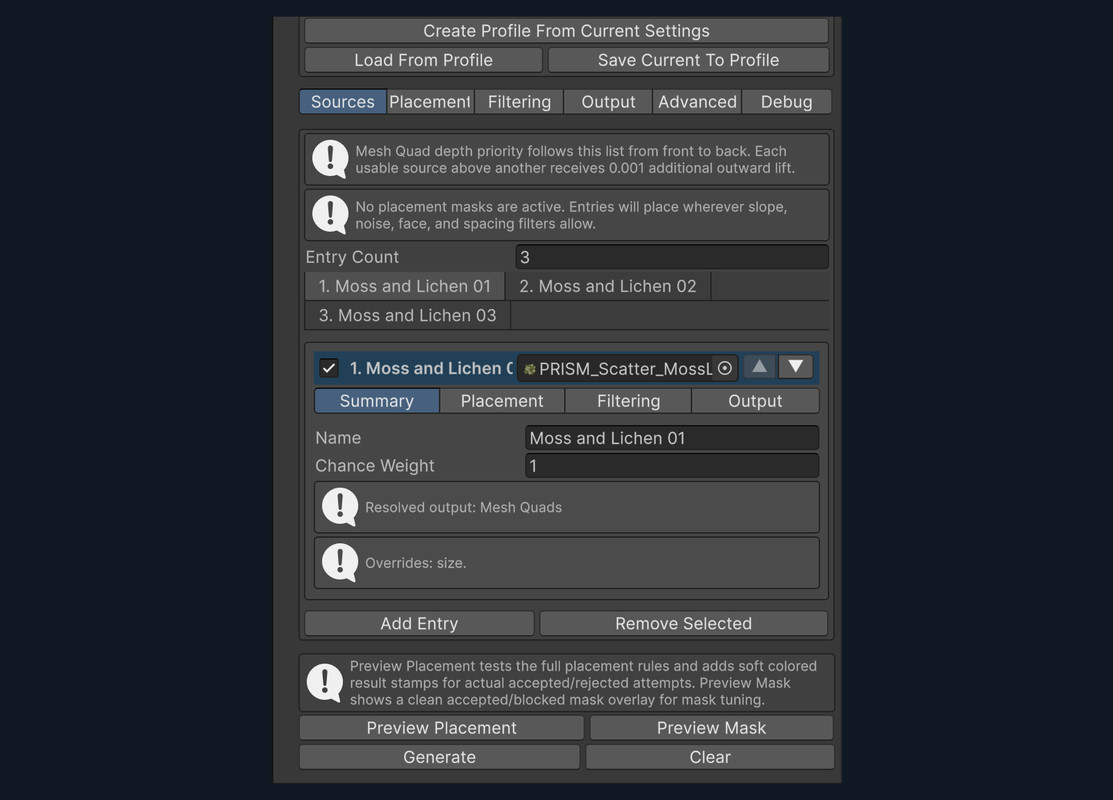Click the Generate button
Image resolution: width=1113 pixels, height=800 pixels.
tap(439, 757)
